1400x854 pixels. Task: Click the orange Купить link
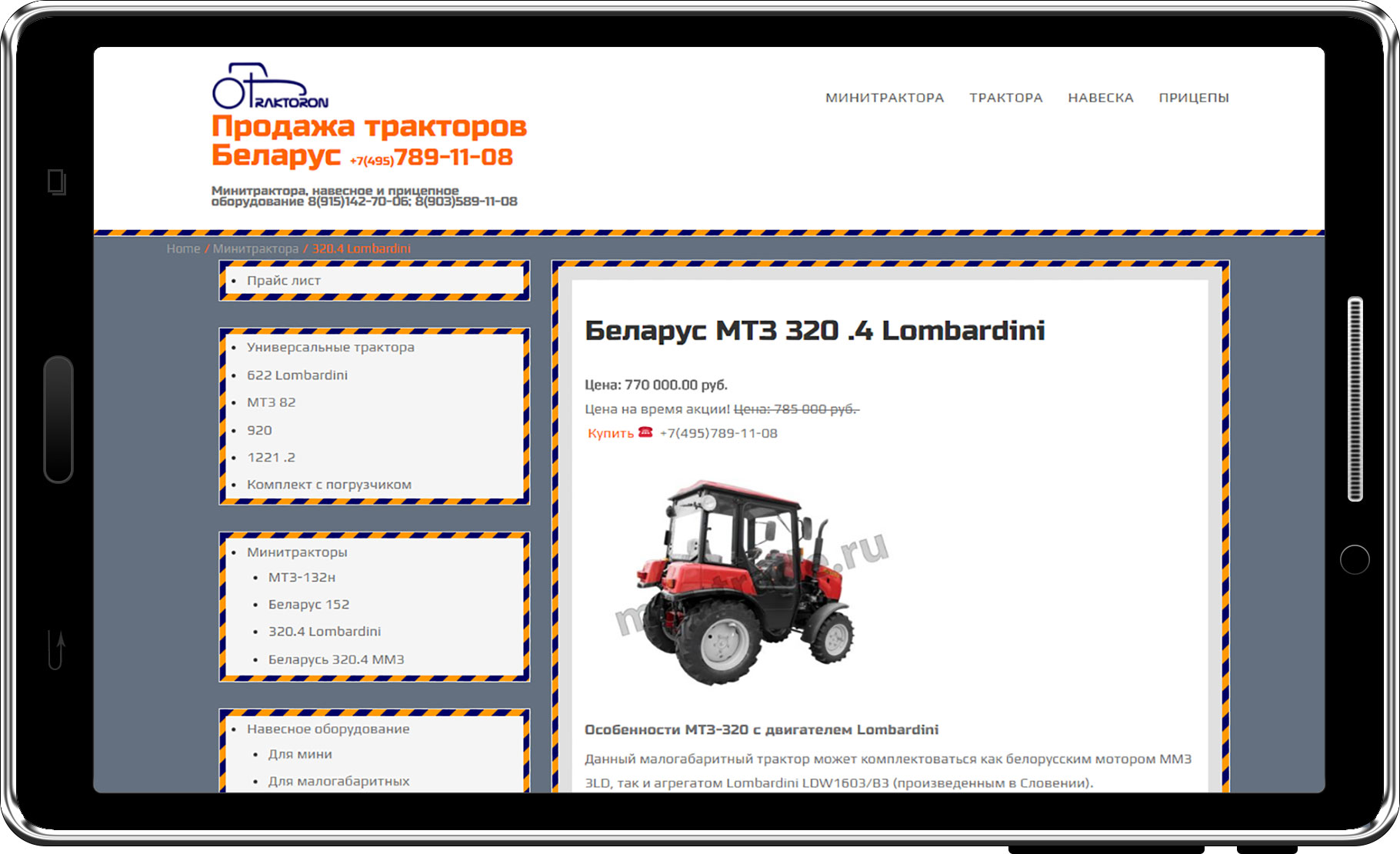pos(611,433)
